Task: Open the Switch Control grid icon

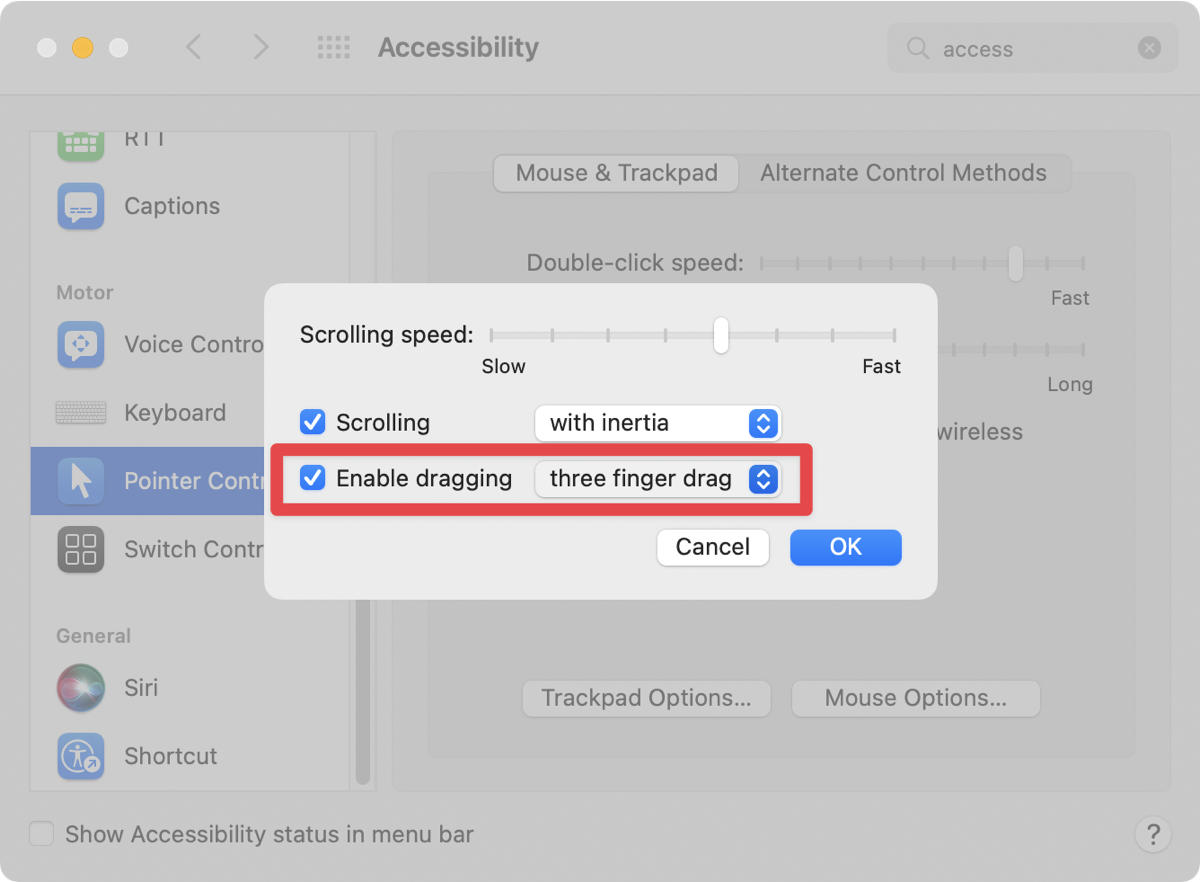Action: (x=81, y=549)
